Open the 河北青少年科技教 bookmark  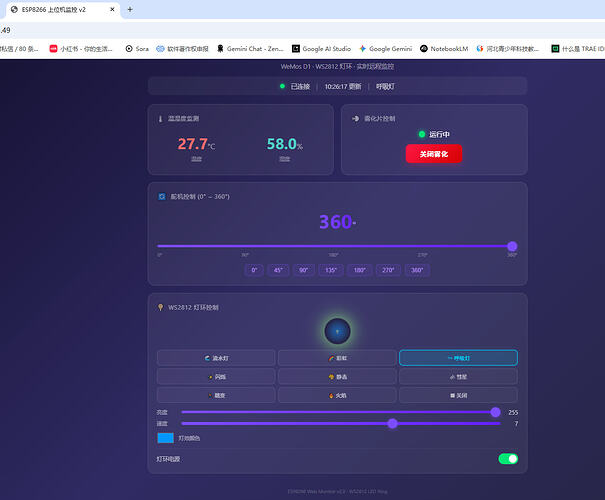point(507,49)
